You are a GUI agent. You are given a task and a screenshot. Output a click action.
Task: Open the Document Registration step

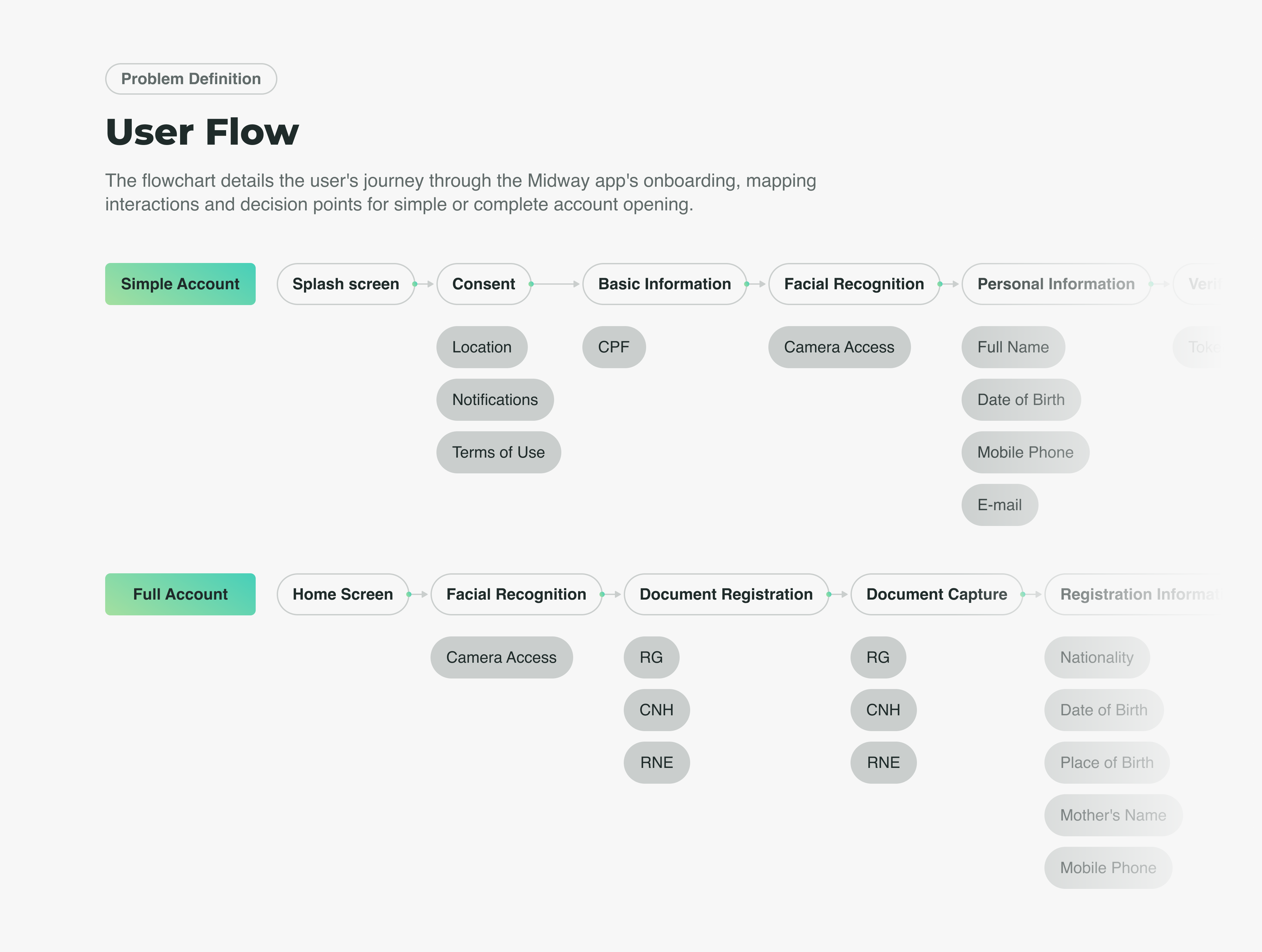tap(726, 594)
